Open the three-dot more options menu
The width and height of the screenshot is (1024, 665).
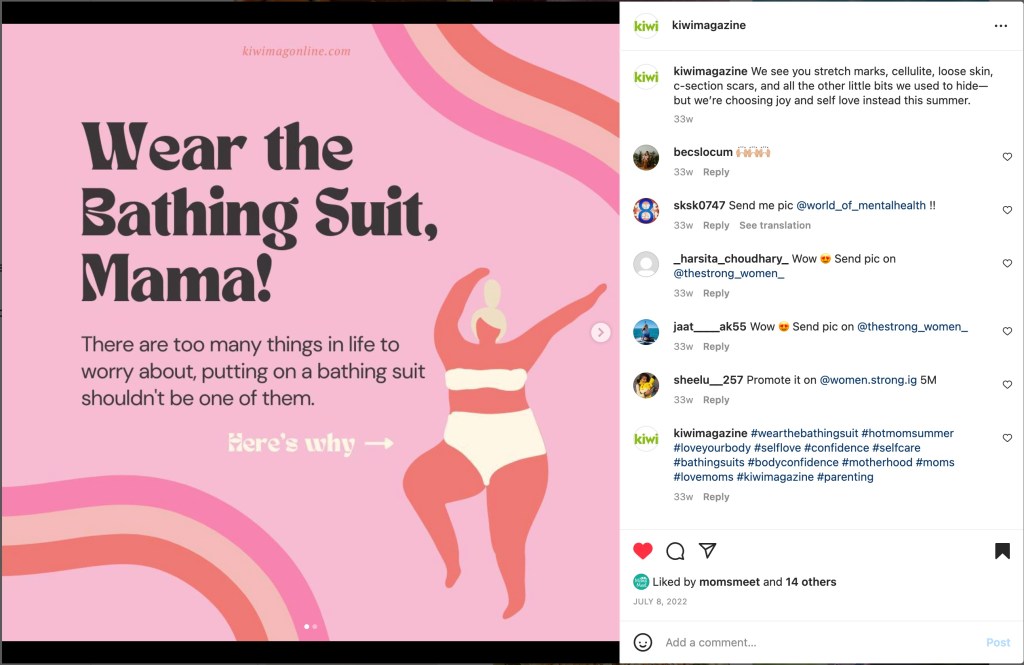(1001, 26)
